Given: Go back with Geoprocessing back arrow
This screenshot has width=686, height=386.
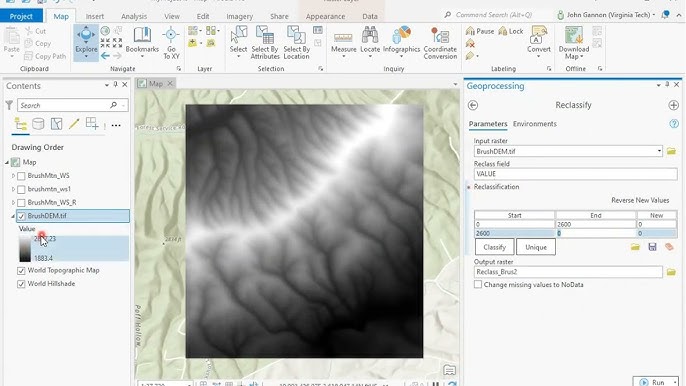Looking at the screenshot, I should pos(472,105).
